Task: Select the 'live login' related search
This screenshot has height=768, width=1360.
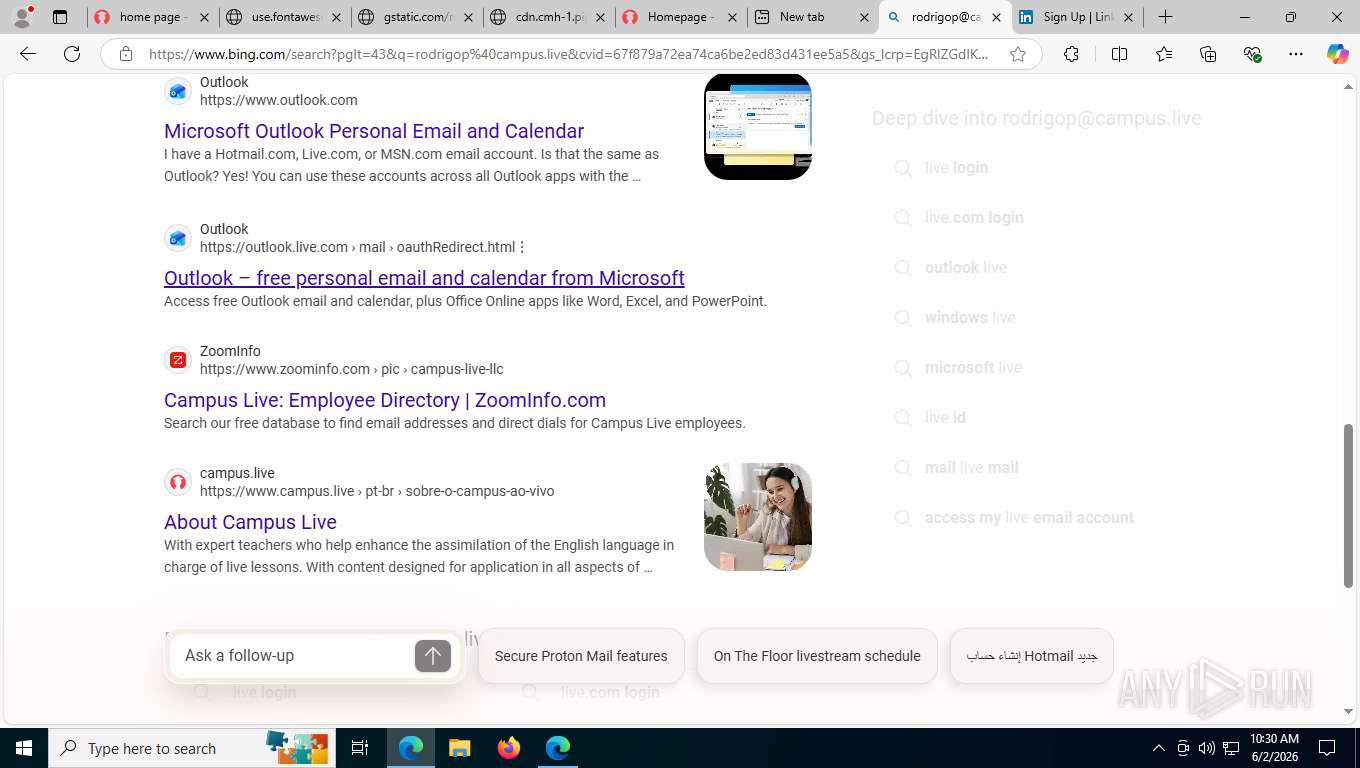Action: [956, 168]
